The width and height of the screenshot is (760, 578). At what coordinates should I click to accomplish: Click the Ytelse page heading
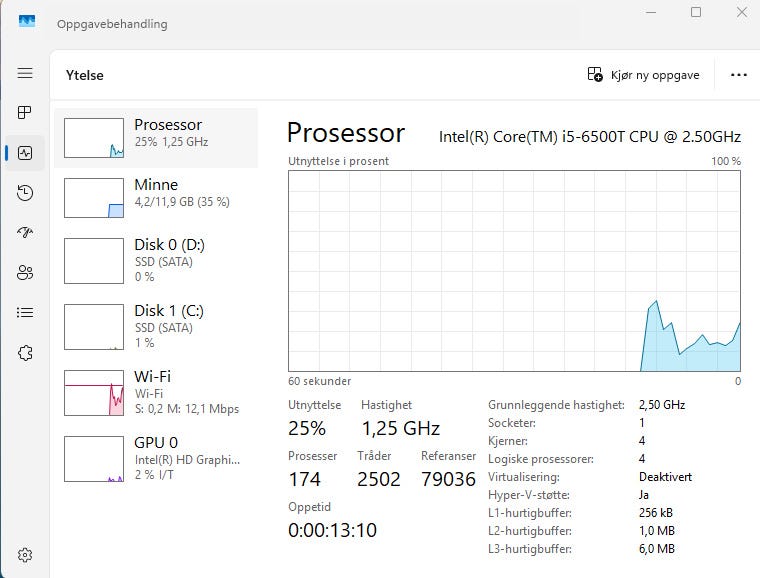(x=85, y=75)
